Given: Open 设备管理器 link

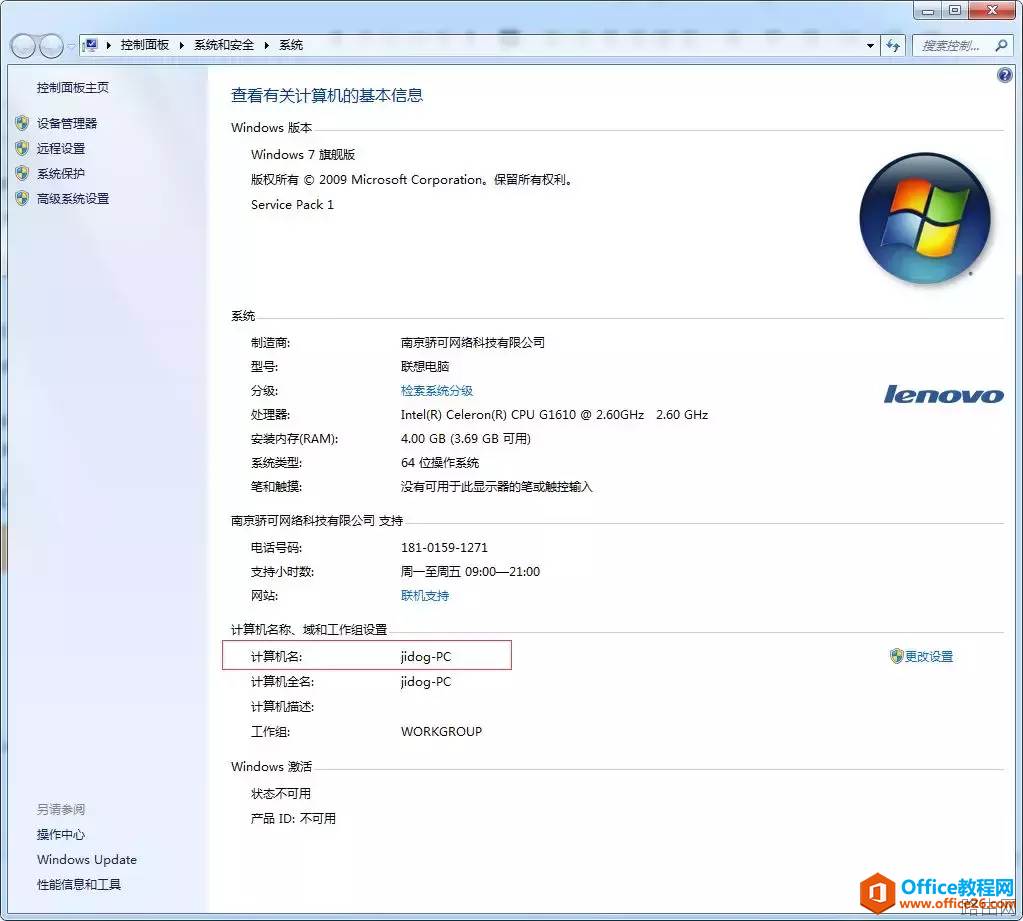Looking at the screenshot, I should tap(67, 123).
